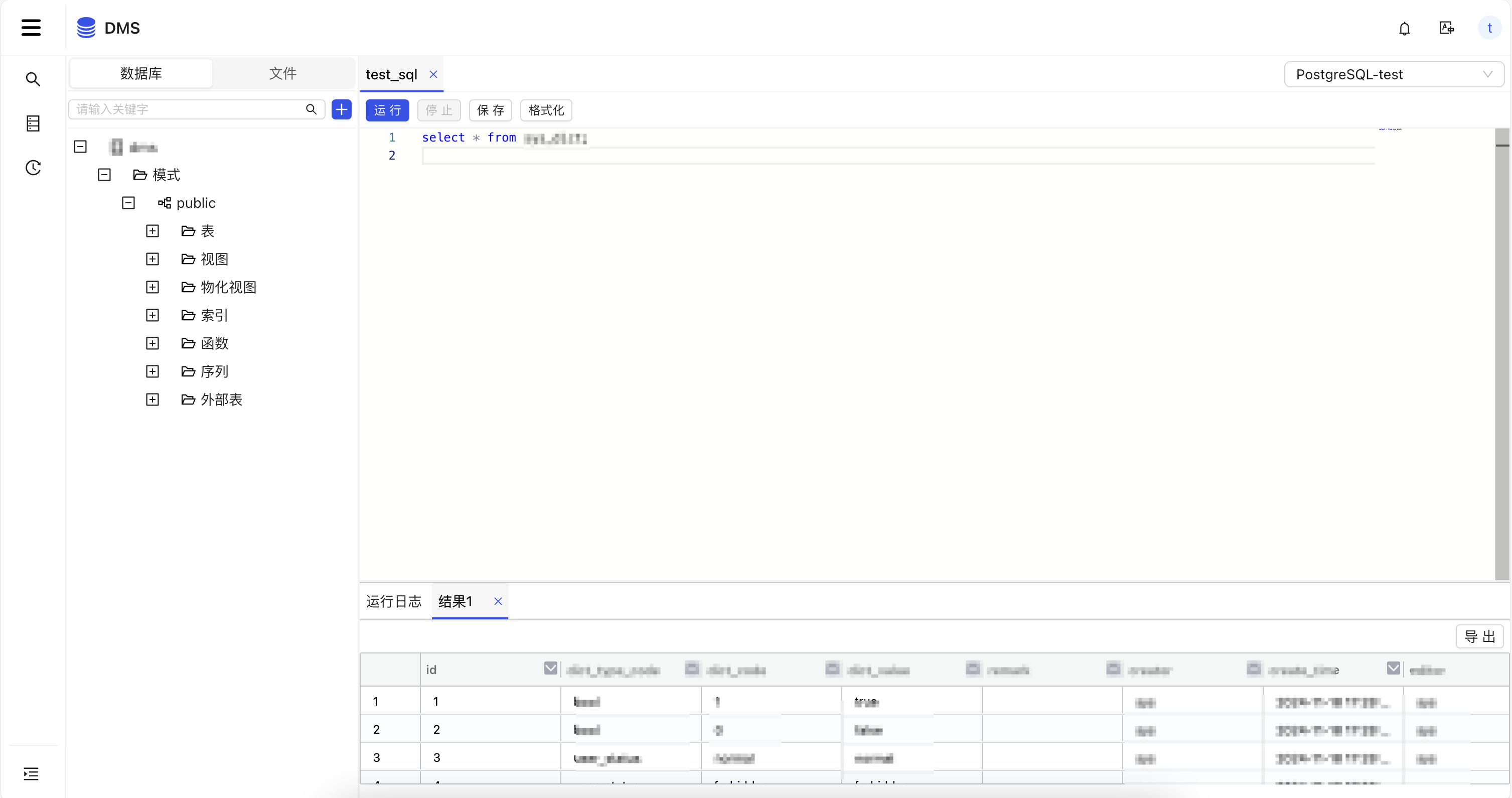Open the sidebar search icon
Viewport: 1512px width, 798px height.
tap(33, 79)
